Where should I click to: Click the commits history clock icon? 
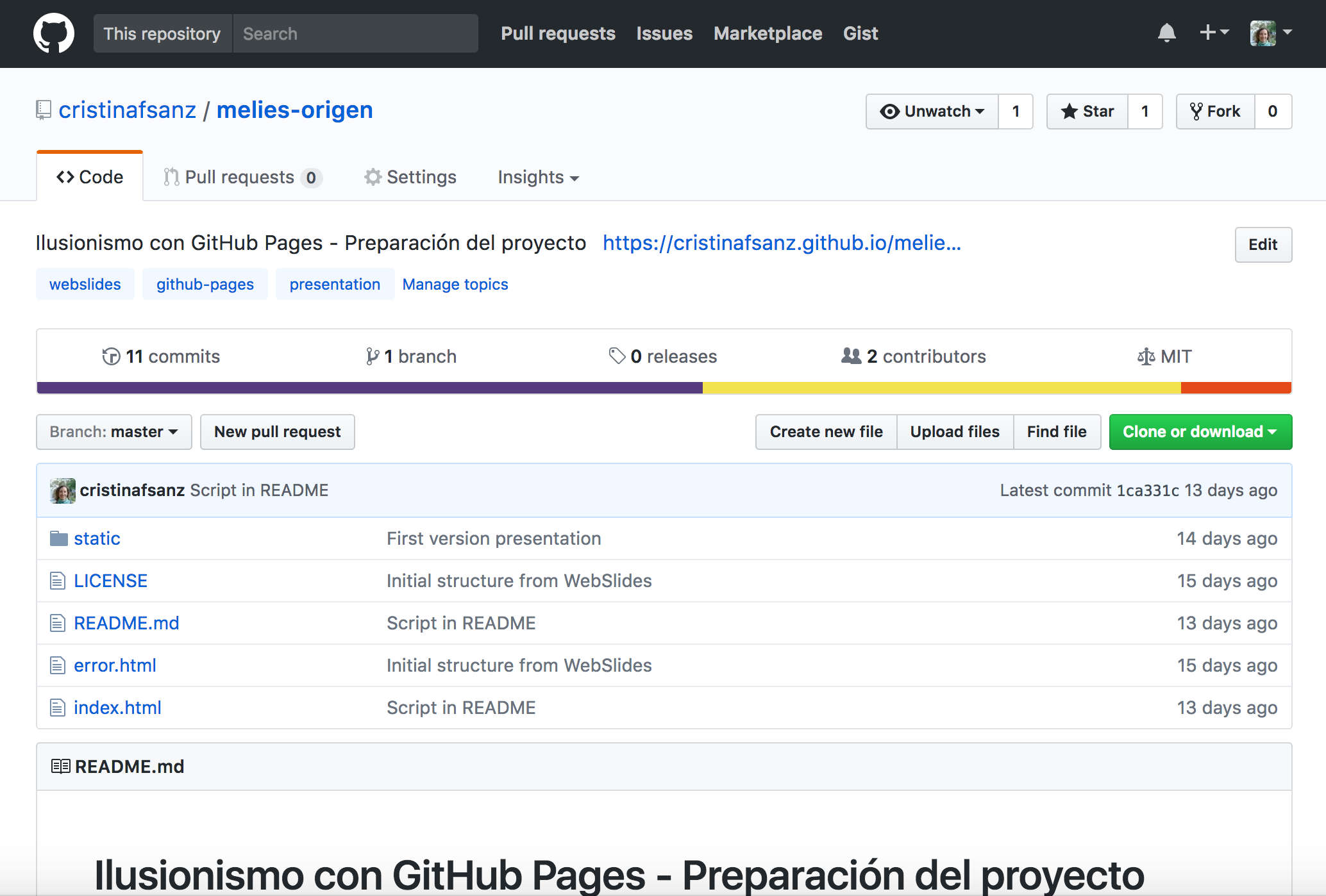[x=111, y=356]
